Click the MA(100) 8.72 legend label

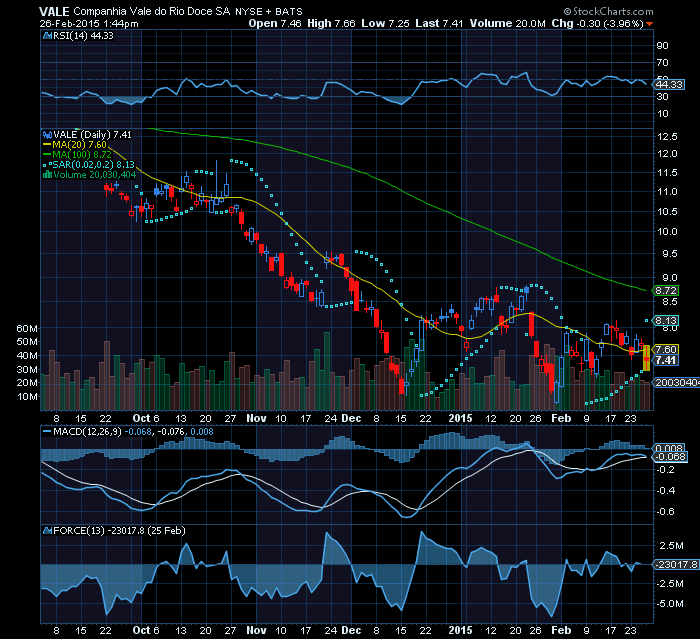click(82, 155)
